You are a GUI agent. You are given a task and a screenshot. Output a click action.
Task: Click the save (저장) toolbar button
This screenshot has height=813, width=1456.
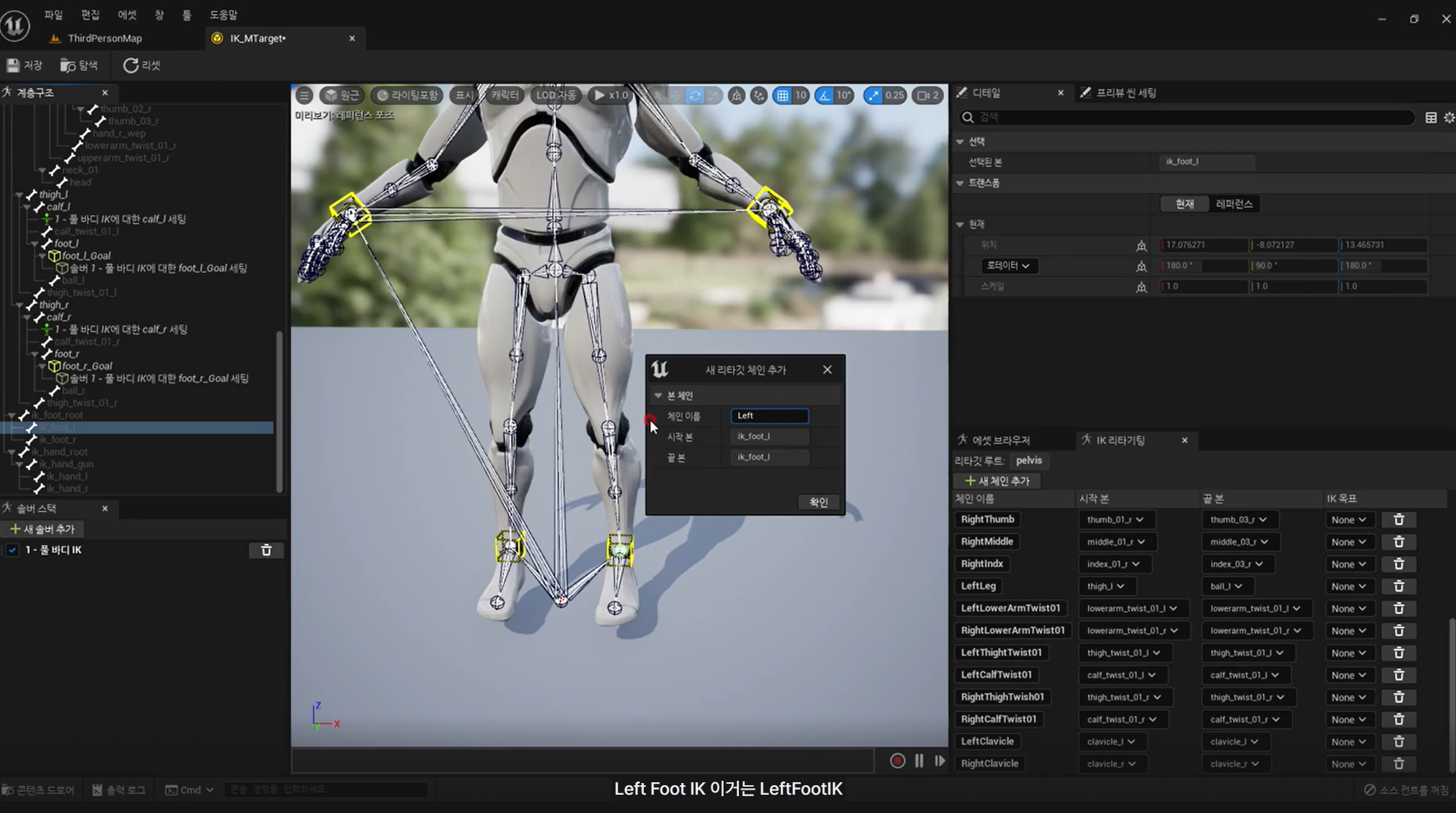pos(25,66)
